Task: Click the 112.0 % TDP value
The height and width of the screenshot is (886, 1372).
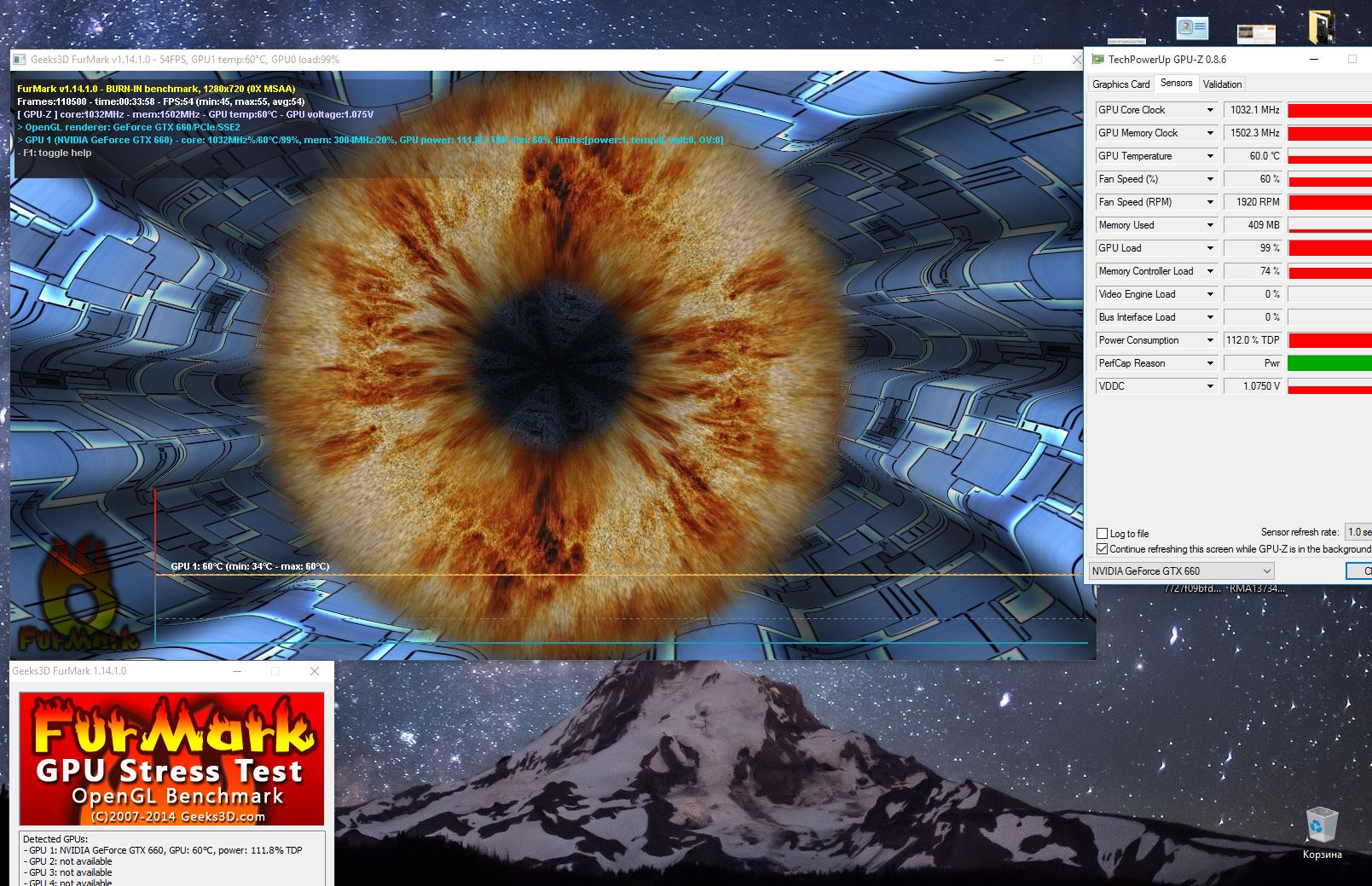Action: tap(1253, 340)
